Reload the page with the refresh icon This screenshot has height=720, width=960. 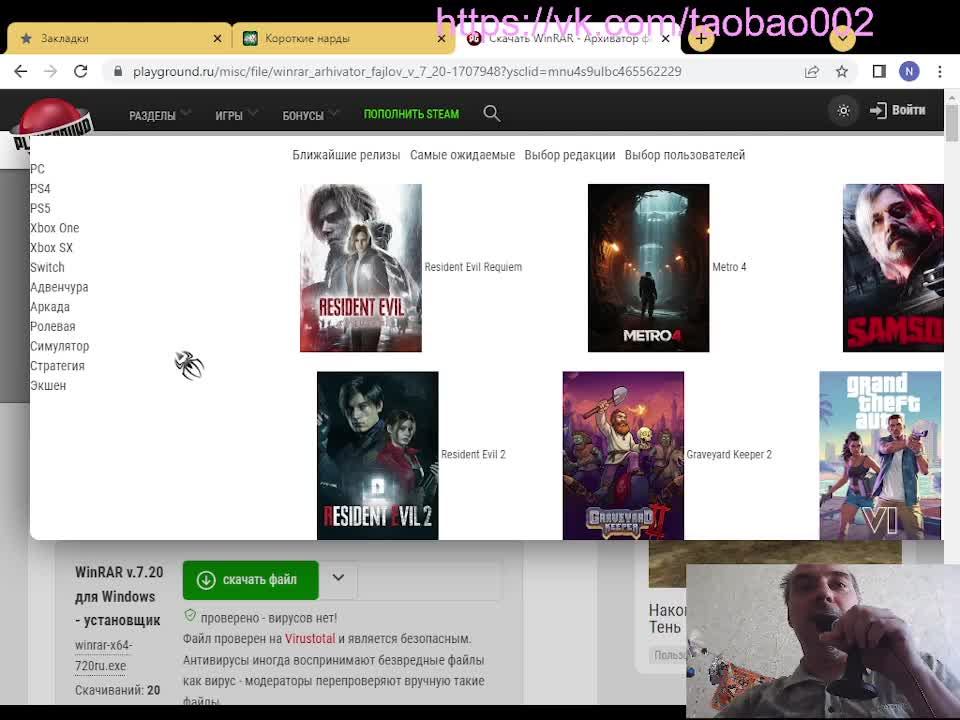pos(80,72)
